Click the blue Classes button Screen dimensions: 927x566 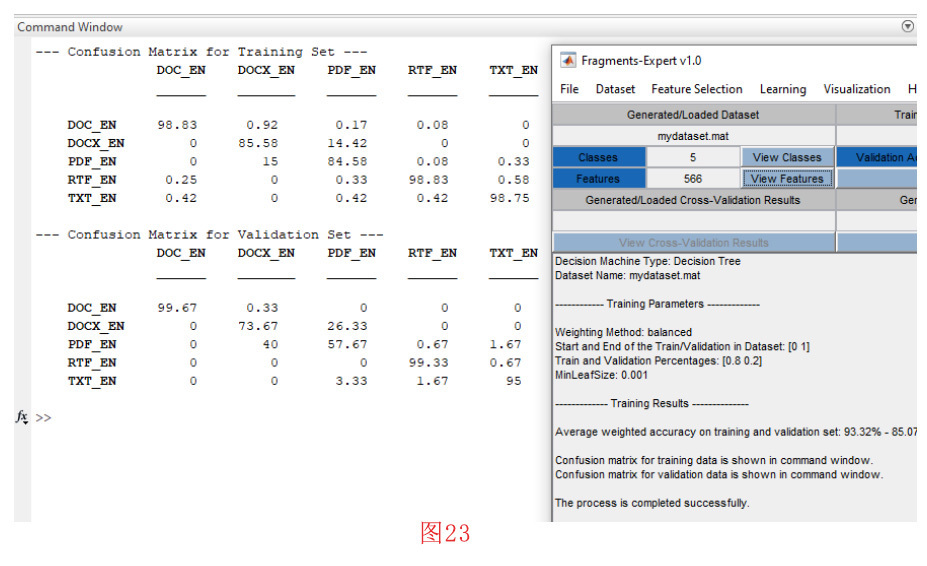click(x=598, y=157)
